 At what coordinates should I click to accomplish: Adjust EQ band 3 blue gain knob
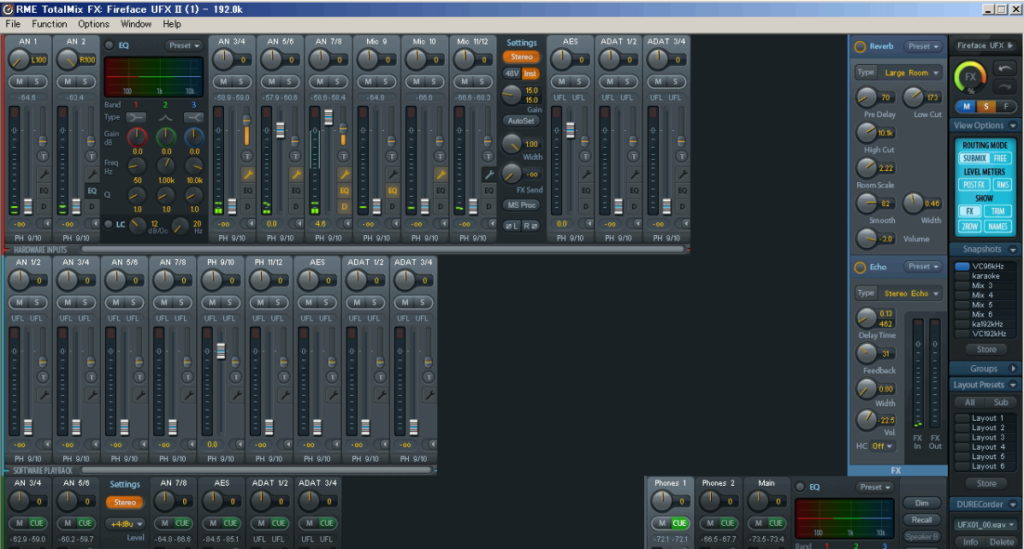(194, 136)
